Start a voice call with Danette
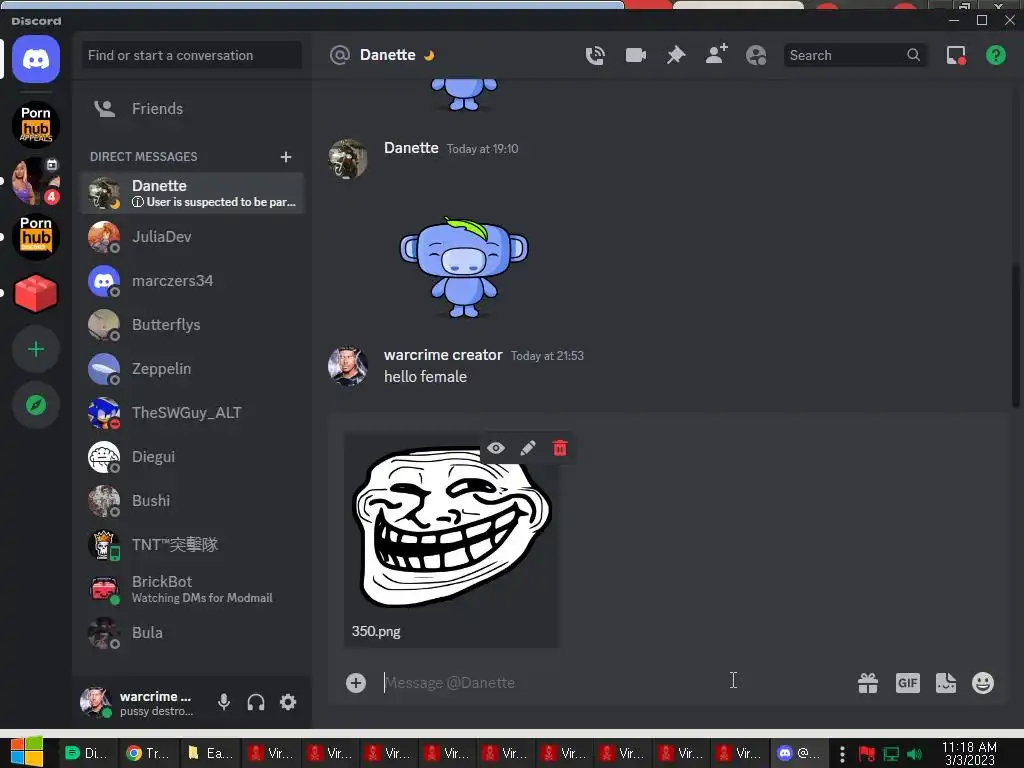 (x=595, y=56)
